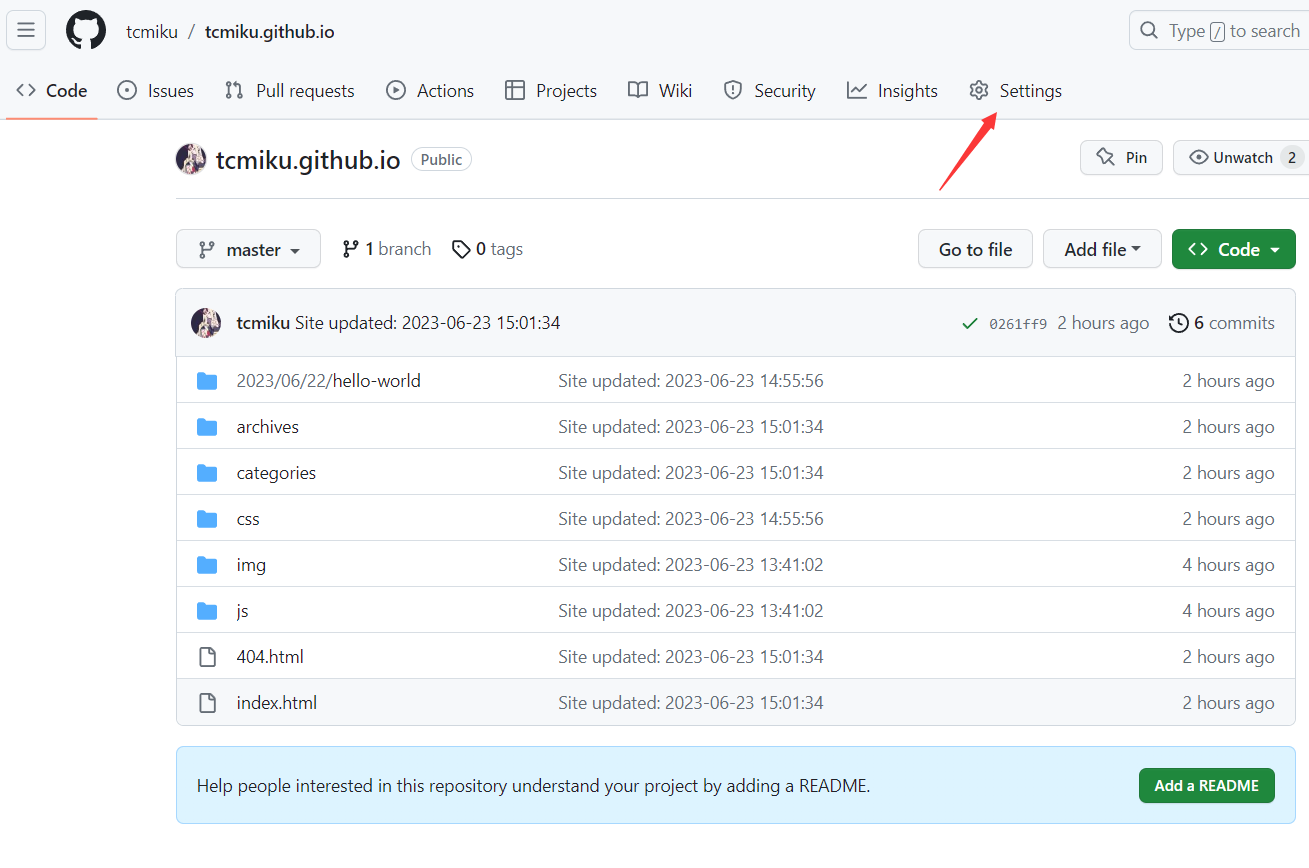Open the Security tab
This screenshot has height=868, width=1309.
pyautogui.click(x=770, y=91)
